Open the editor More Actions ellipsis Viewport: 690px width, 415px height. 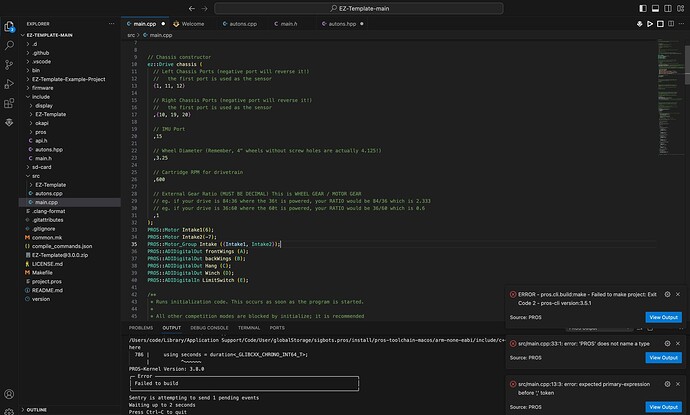click(x=681, y=24)
